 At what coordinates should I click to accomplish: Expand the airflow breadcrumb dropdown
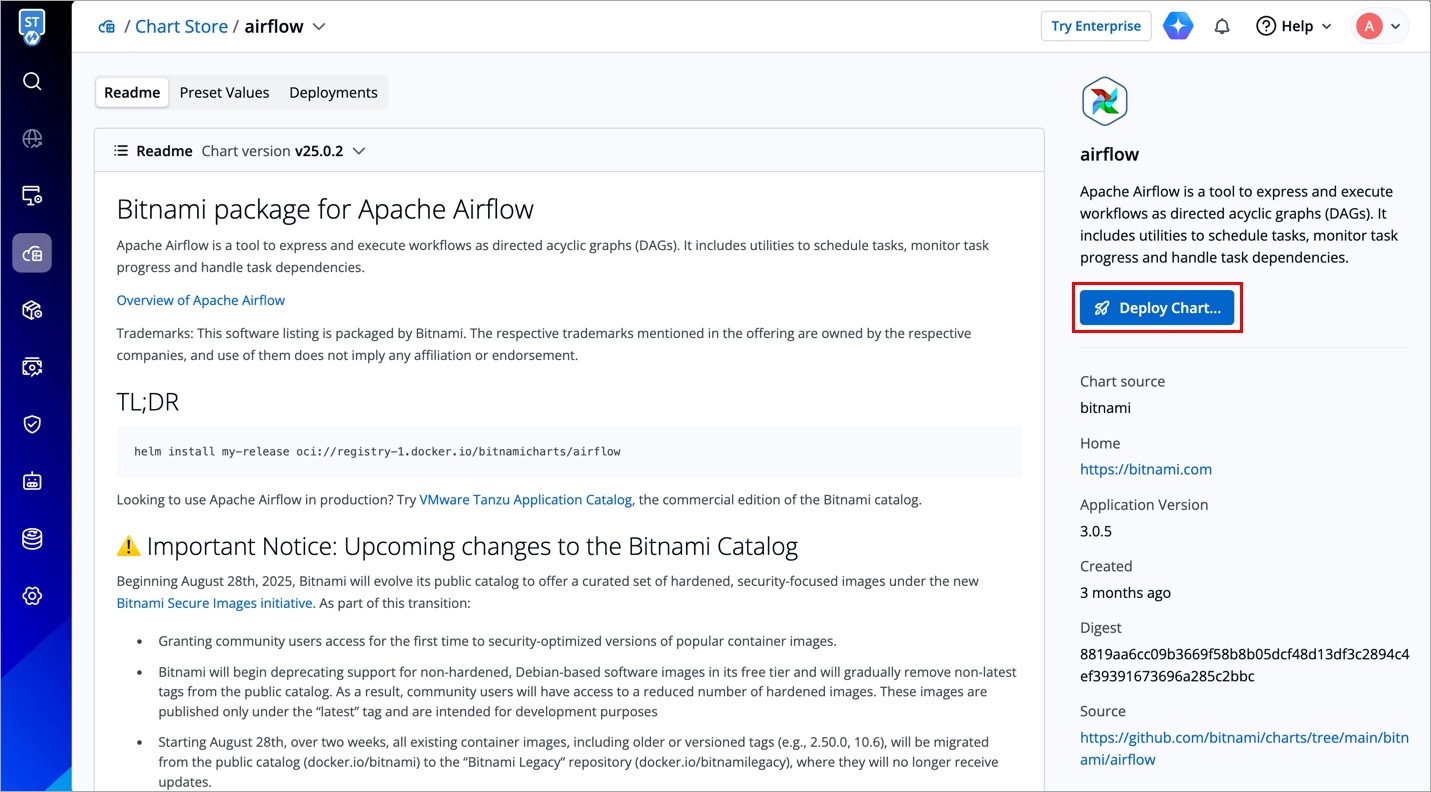[x=319, y=27]
